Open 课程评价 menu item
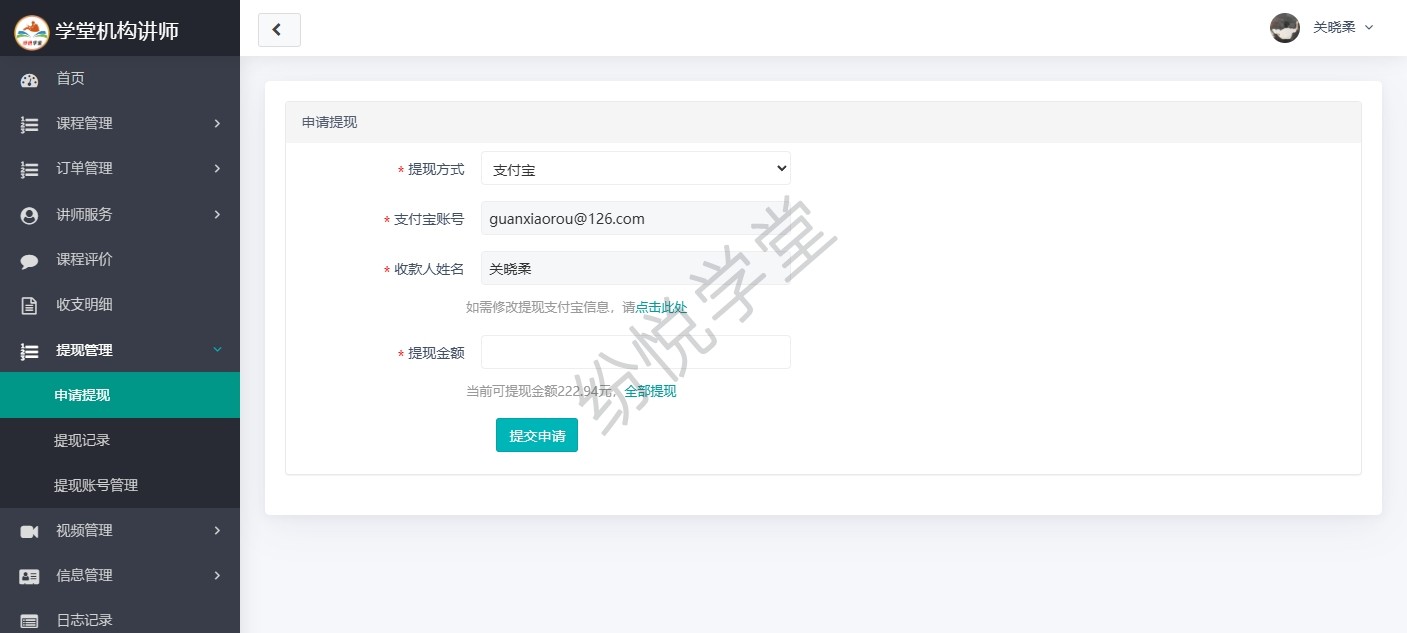The height and width of the screenshot is (633, 1407). click(120, 259)
